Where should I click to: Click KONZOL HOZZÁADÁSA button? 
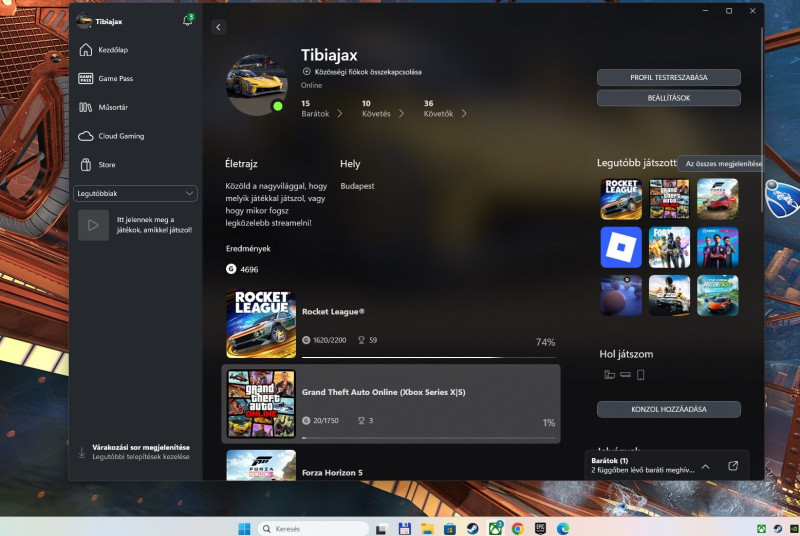point(668,409)
